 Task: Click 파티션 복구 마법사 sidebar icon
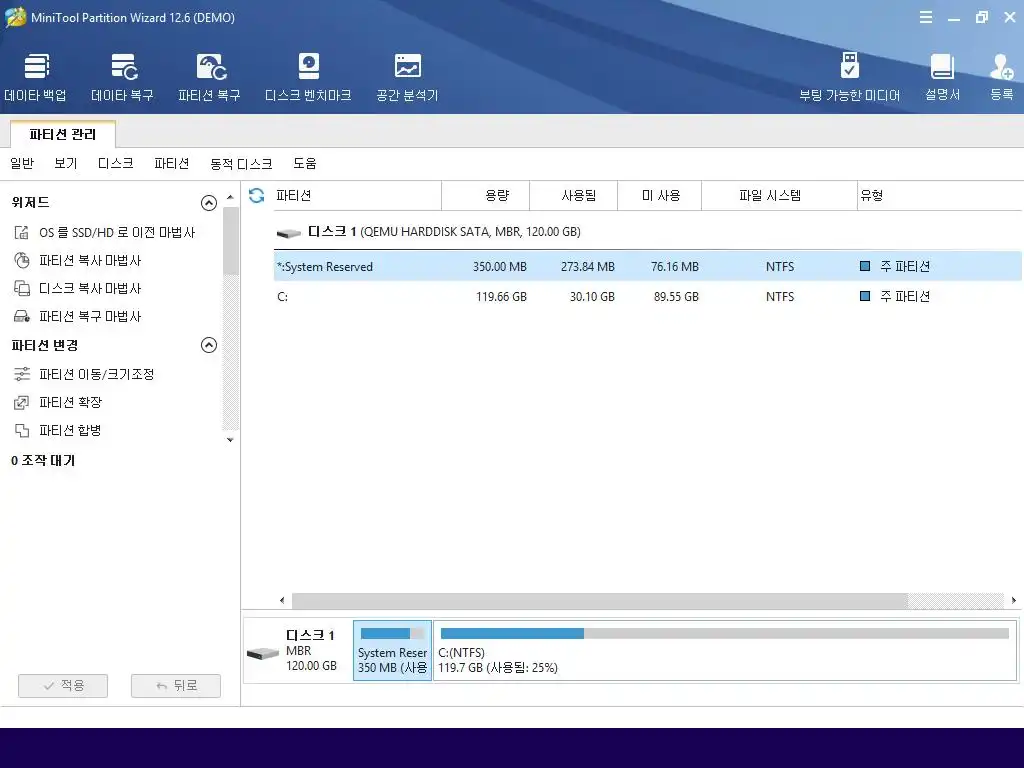[22, 317]
